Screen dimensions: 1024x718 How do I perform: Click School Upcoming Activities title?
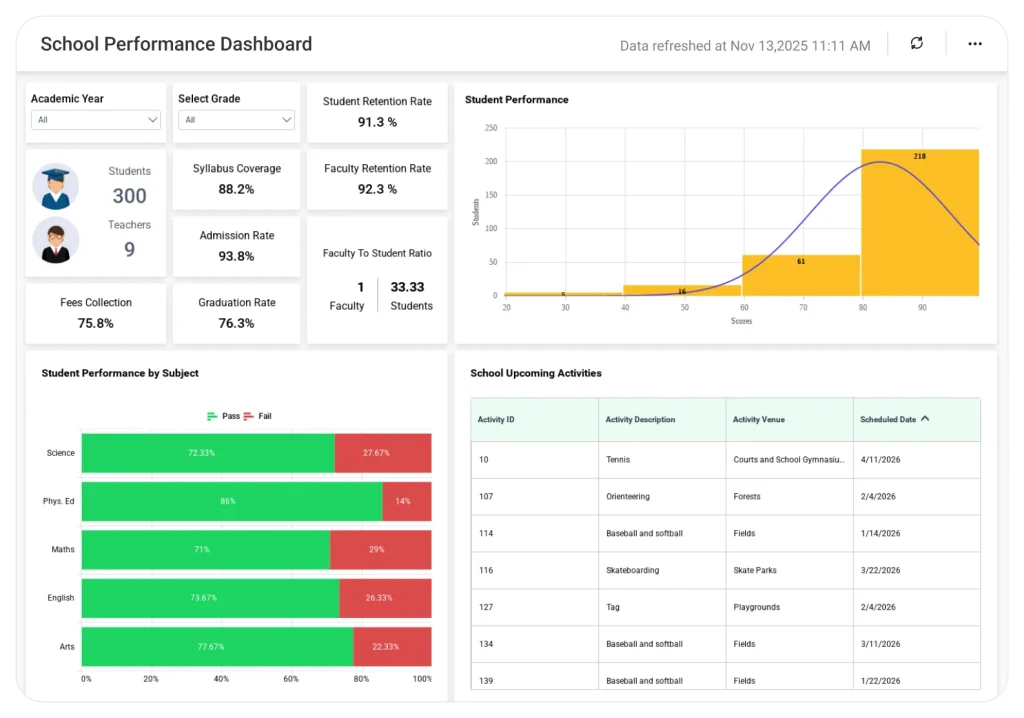pyautogui.click(x=536, y=373)
